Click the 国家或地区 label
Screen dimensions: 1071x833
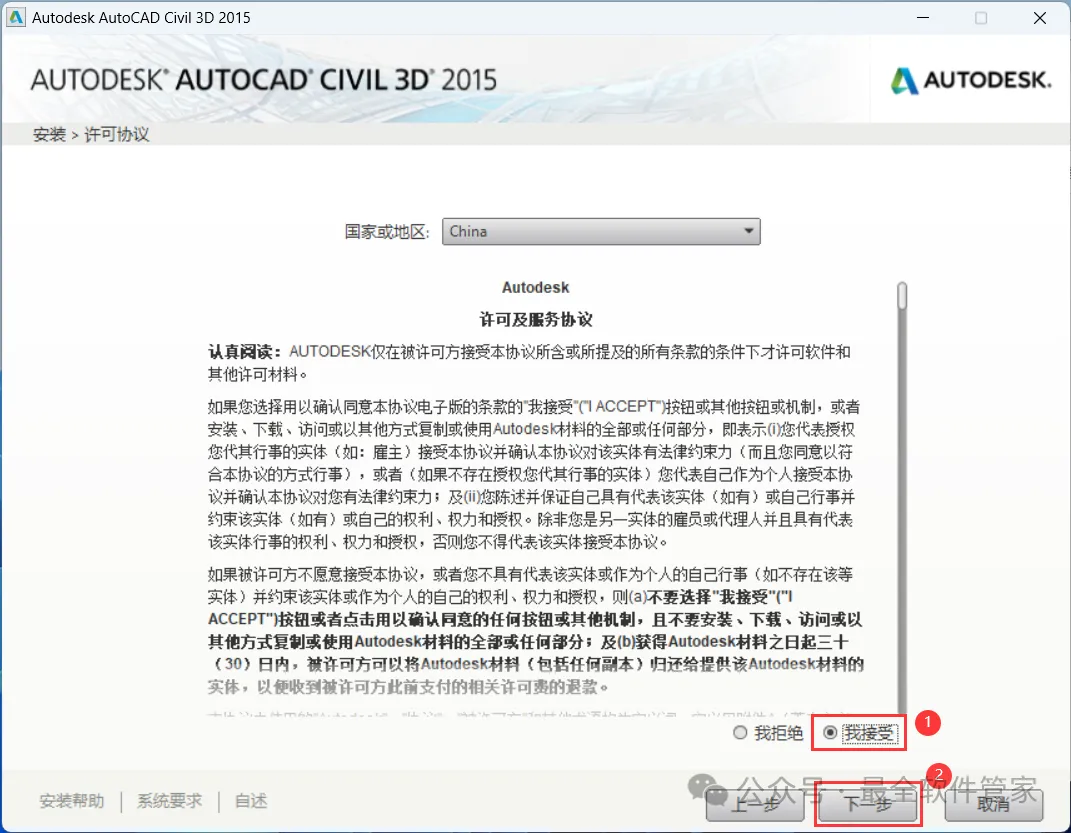tap(387, 231)
